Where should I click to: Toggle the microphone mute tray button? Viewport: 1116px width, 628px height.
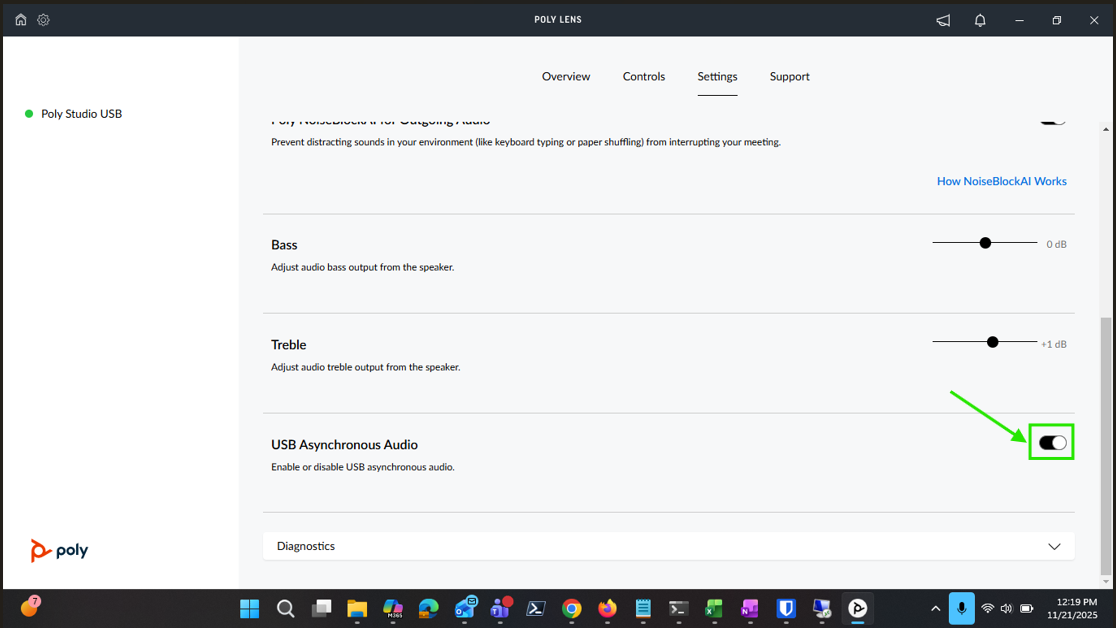[x=961, y=608]
